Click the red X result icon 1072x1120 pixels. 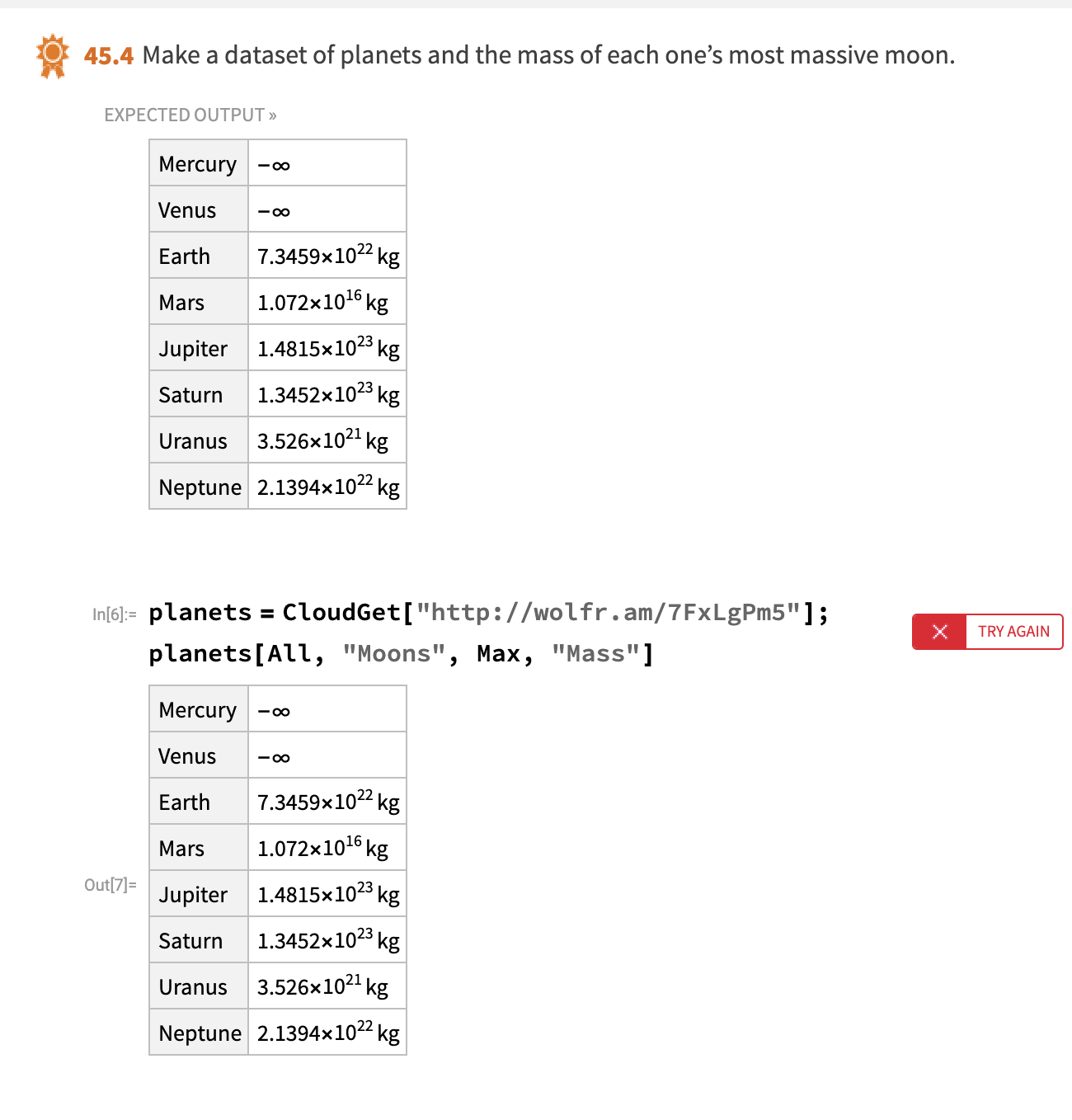point(939,632)
